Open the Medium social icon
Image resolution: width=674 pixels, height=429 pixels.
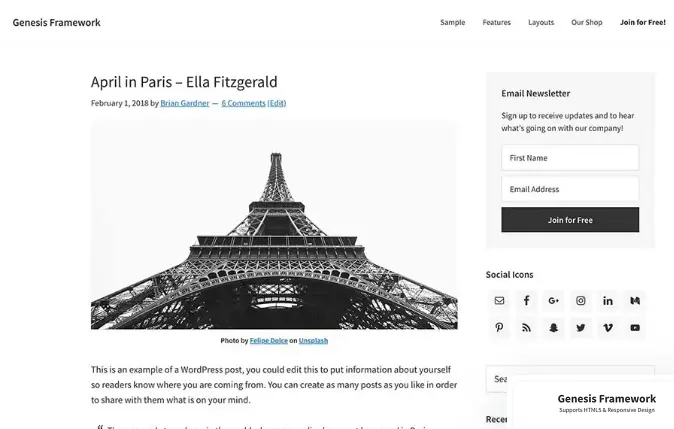pos(635,300)
